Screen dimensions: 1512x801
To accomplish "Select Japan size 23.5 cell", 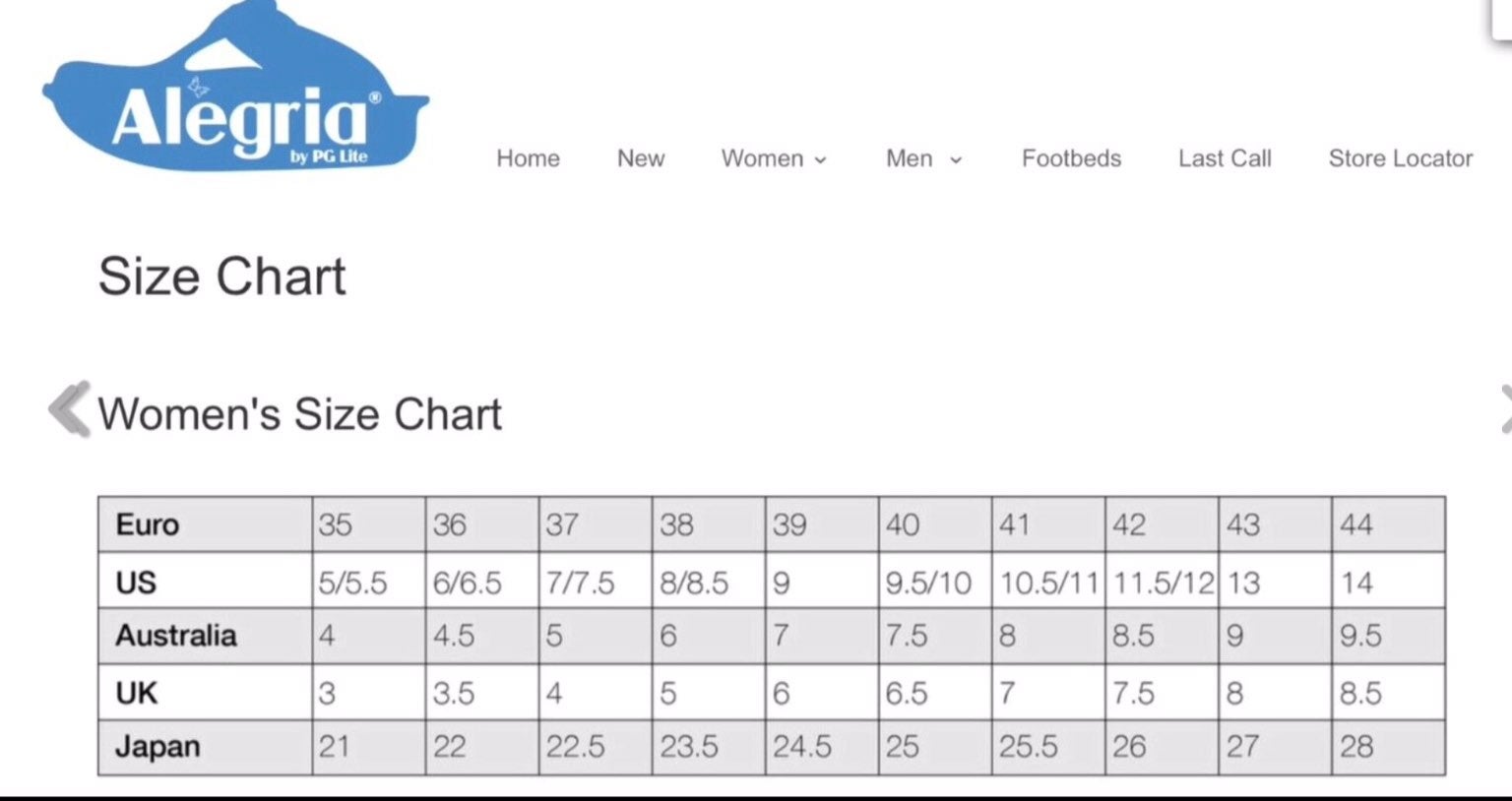I will pos(709,747).
